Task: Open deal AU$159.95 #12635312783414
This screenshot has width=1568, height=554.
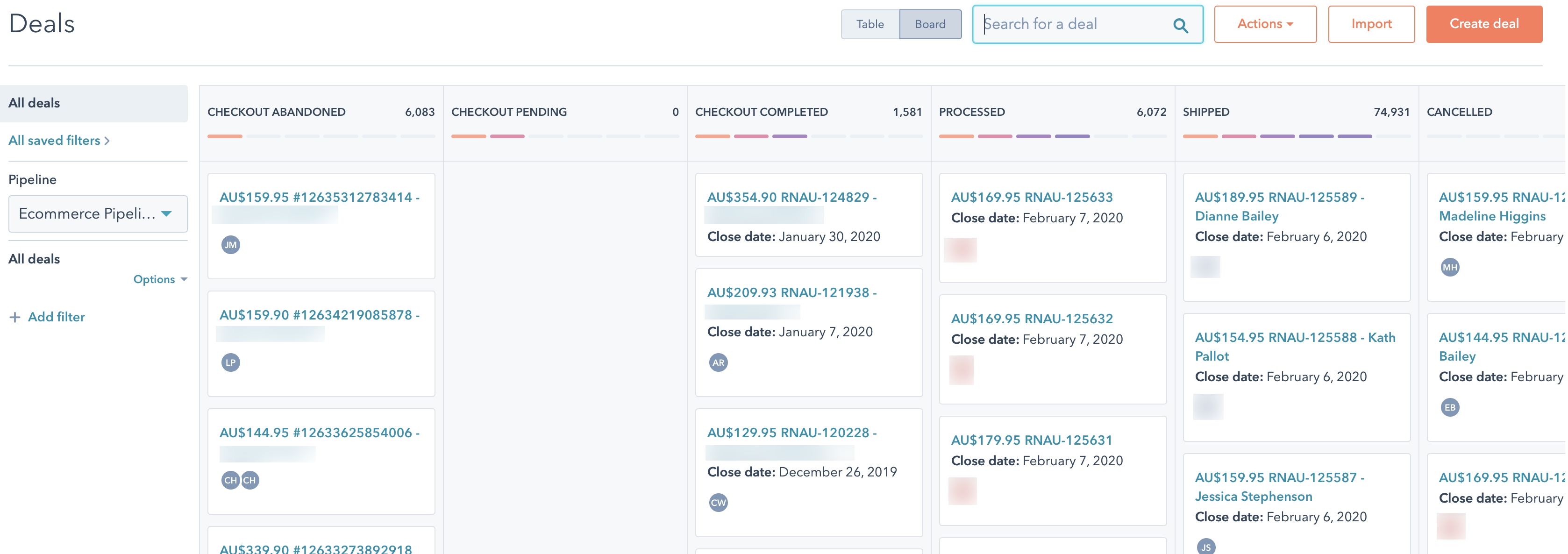Action: pos(319,197)
